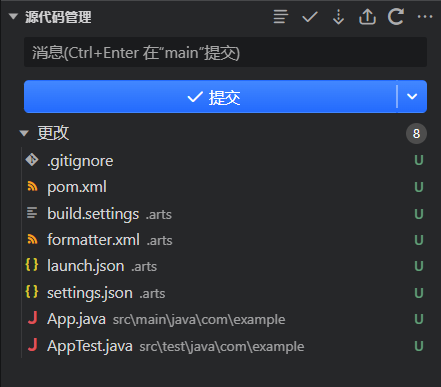Click the push upload icon

pyautogui.click(x=367, y=17)
